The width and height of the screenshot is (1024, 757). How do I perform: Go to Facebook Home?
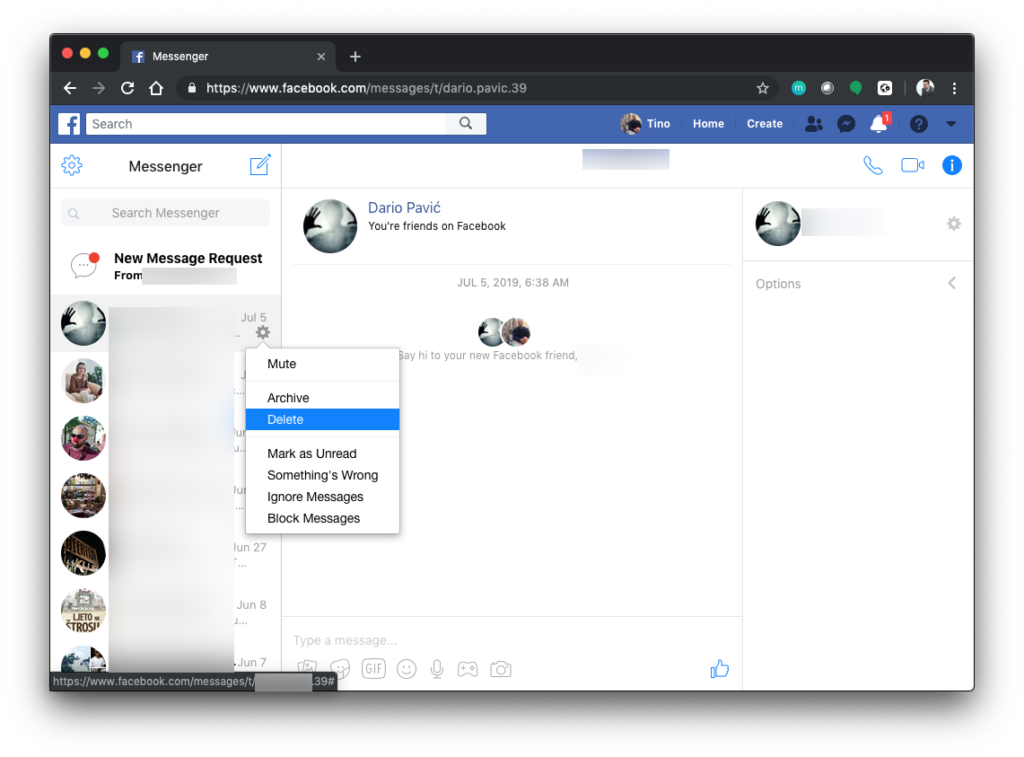708,124
